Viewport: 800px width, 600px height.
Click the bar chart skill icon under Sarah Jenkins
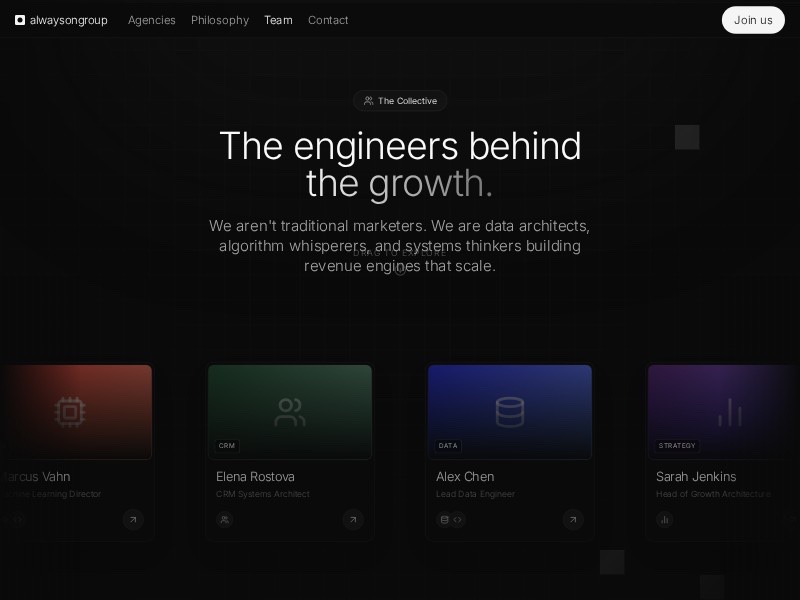pos(665,519)
